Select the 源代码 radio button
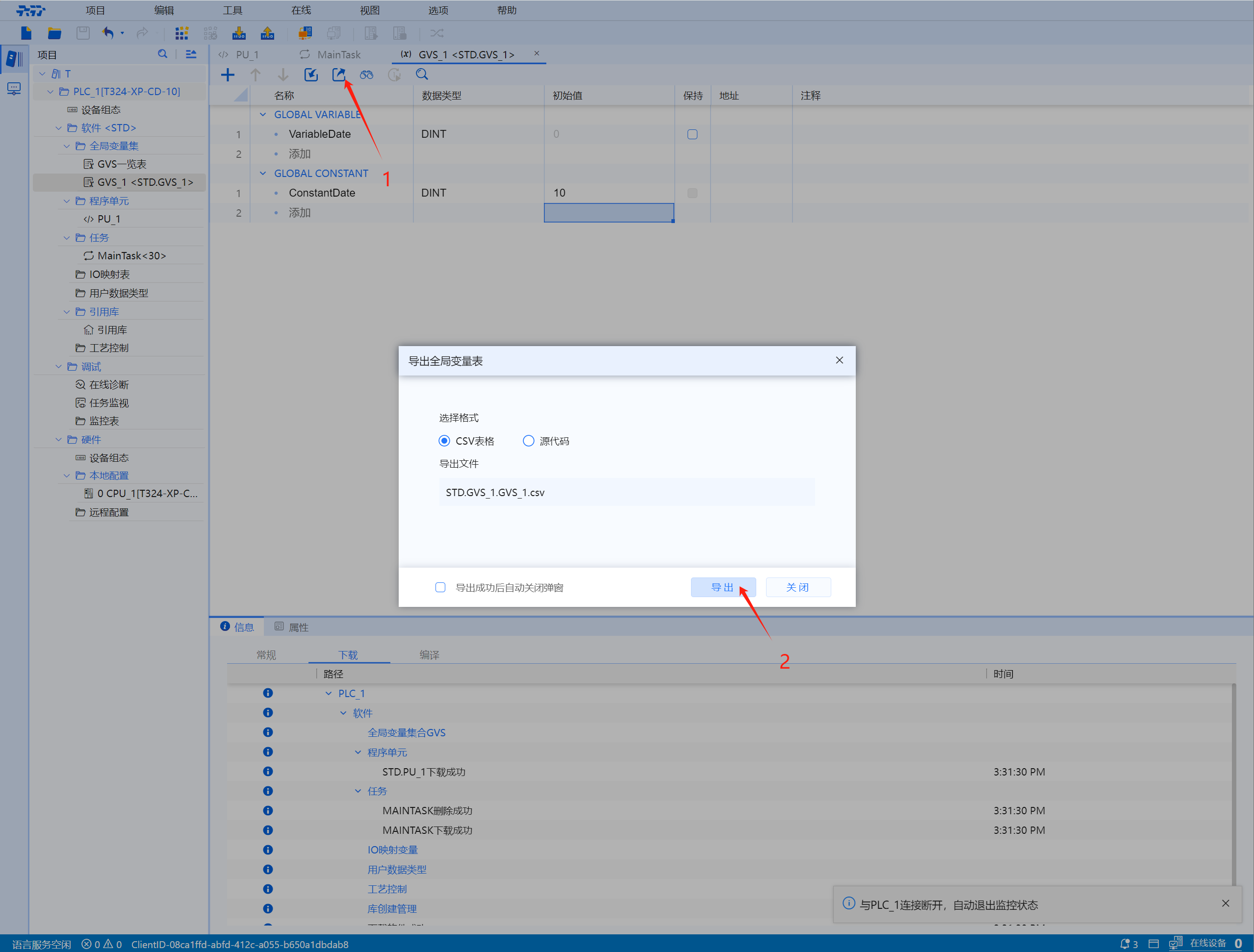 point(528,441)
